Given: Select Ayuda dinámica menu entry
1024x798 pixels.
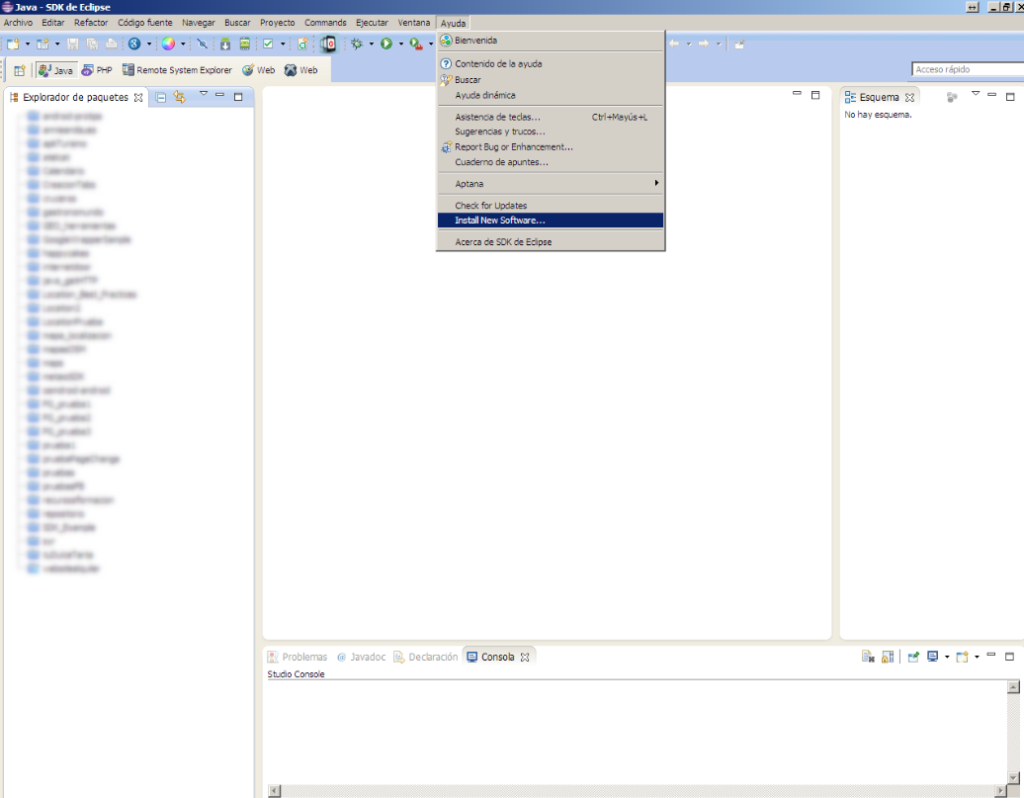Looking at the screenshot, I should [x=551, y=95].
